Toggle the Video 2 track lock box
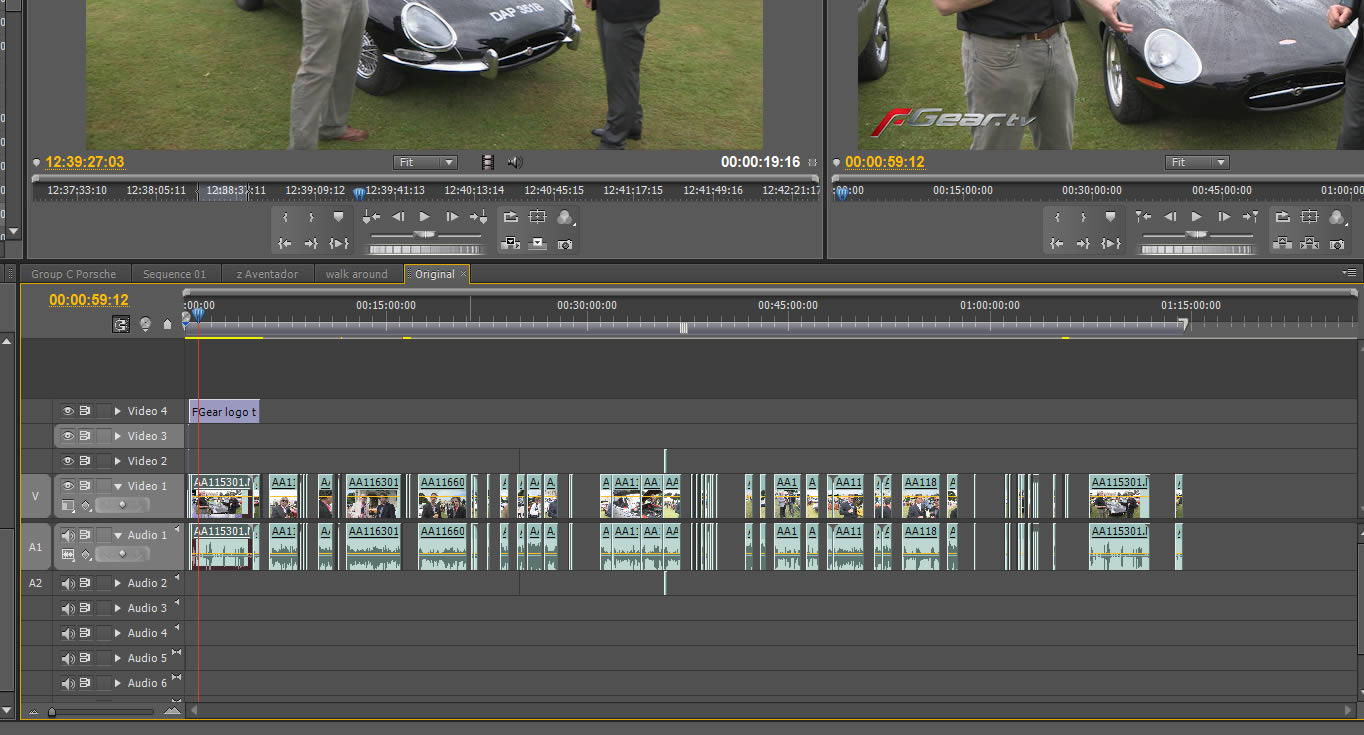Screen dimensions: 1364x735 pyautogui.click(x=102, y=461)
